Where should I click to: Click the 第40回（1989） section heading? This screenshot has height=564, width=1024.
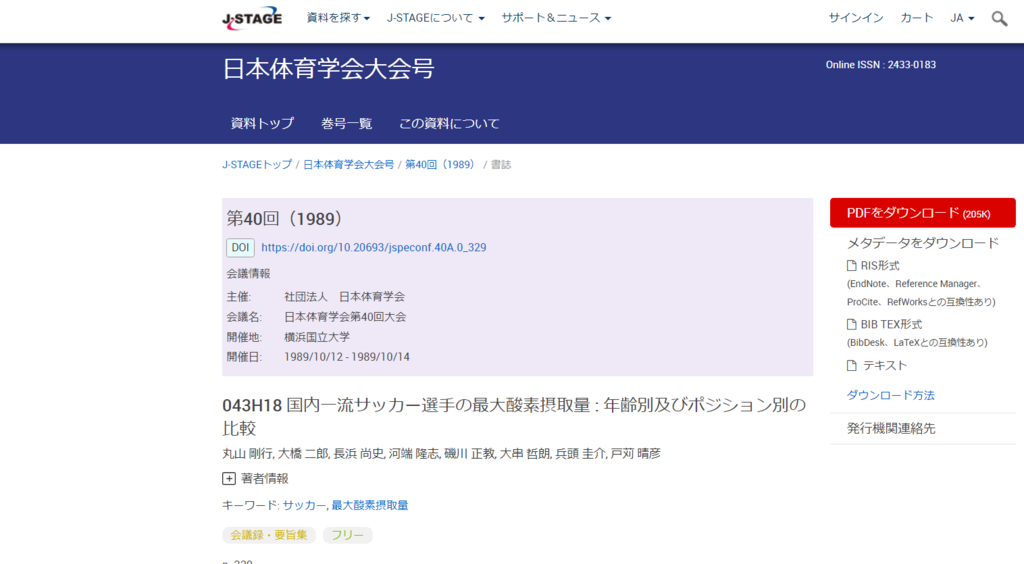pyautogui.click(x=285, y=219)
